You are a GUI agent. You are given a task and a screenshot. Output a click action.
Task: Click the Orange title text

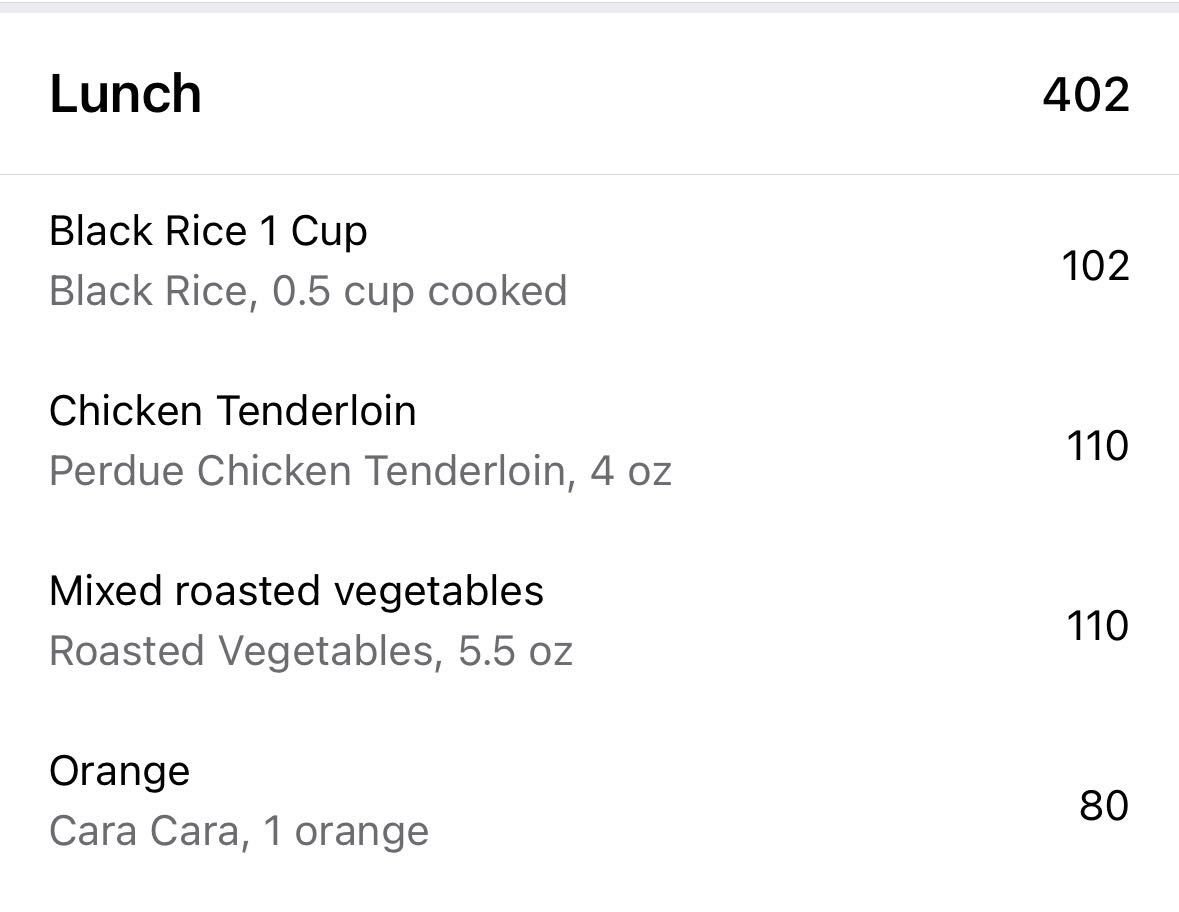click(x=120, y=771)
